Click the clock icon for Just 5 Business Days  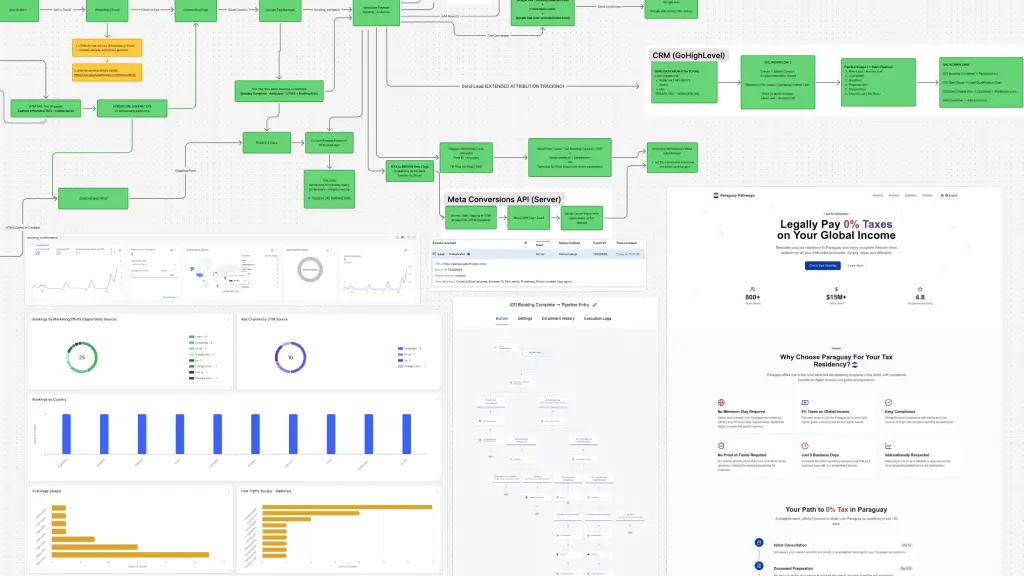point(805,446)
